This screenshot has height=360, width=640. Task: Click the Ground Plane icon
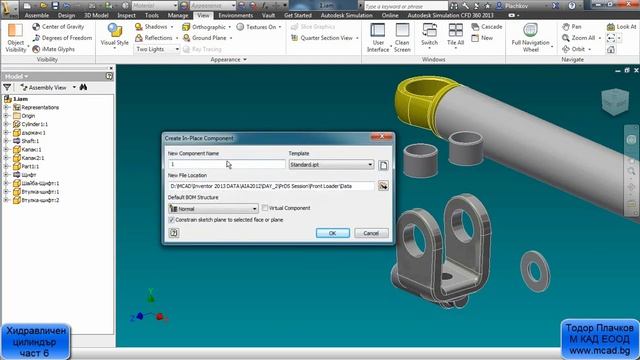pyautogui.click(x=186, y=38)
